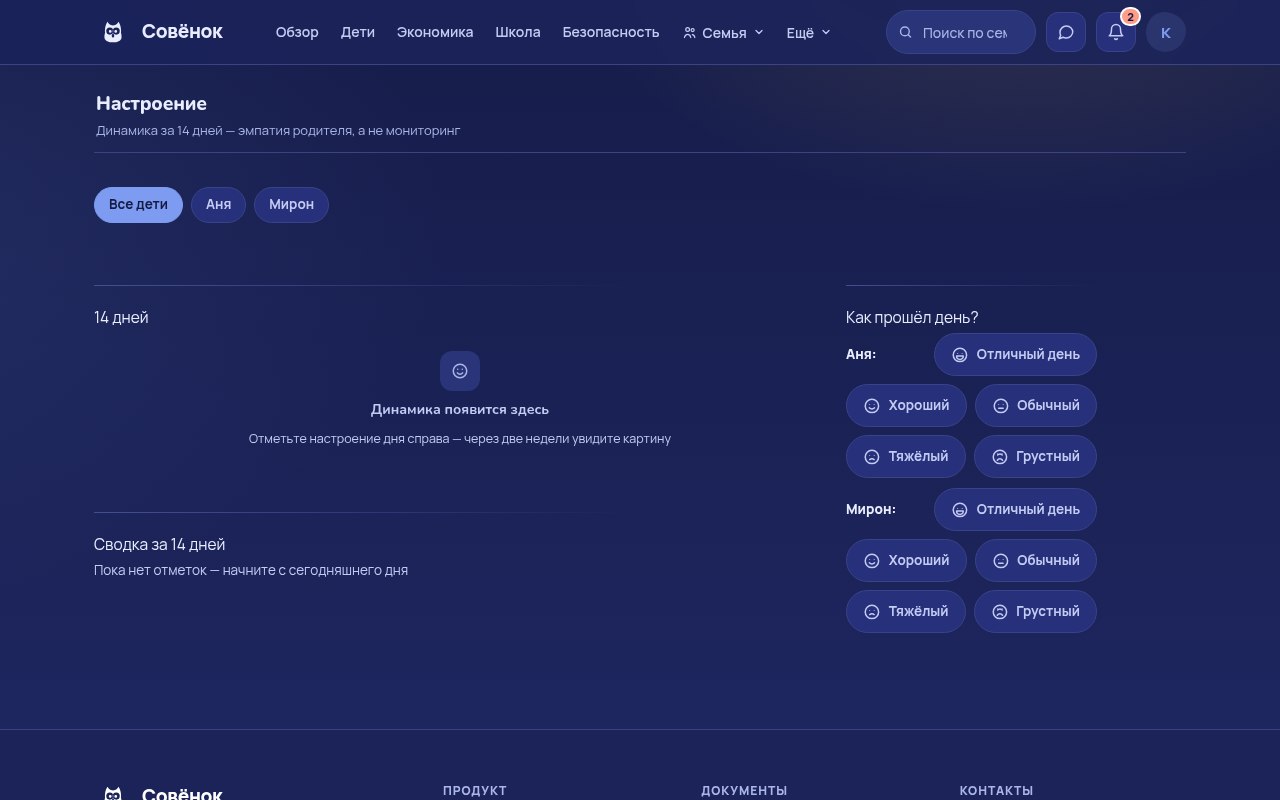Viewport: 1280px width, 800px height.
Task: Mark Аня's day as Тяжёлый
Action: point(906,456)
